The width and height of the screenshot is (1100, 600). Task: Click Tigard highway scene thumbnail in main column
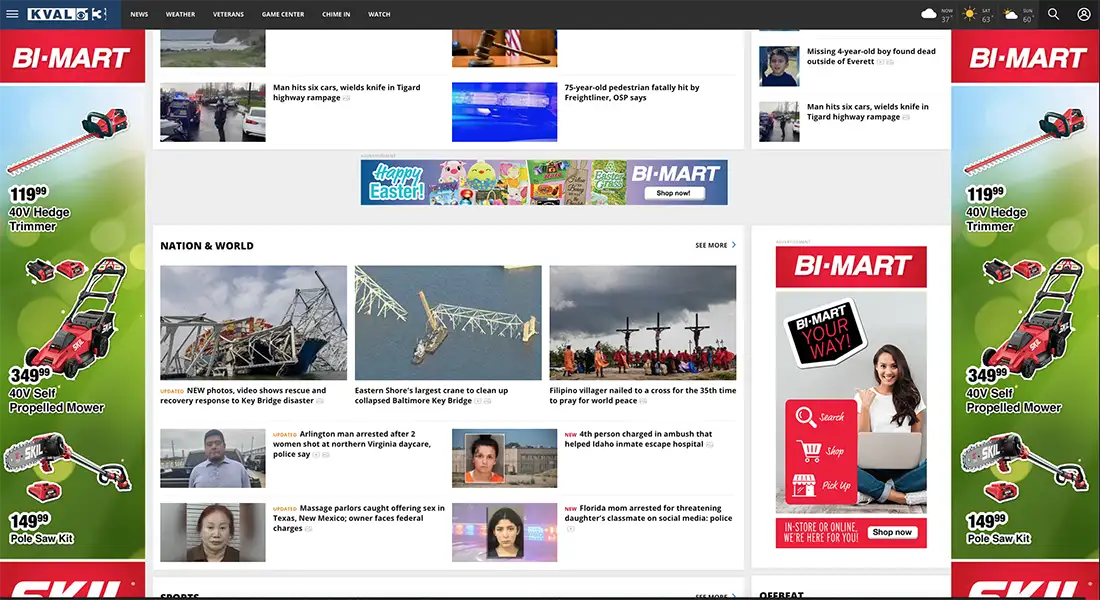(x=213, y=112)
